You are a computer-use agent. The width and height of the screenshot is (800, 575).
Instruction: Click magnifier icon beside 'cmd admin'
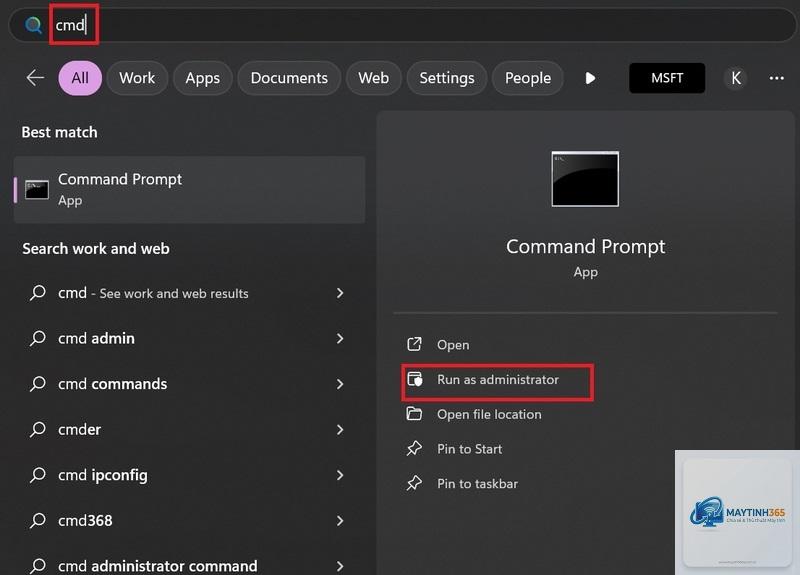click(x=37, y=338)
